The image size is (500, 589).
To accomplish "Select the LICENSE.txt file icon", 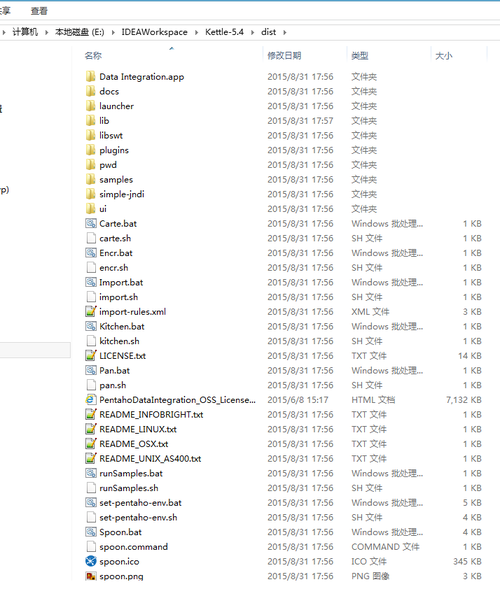I will point(91,355).
